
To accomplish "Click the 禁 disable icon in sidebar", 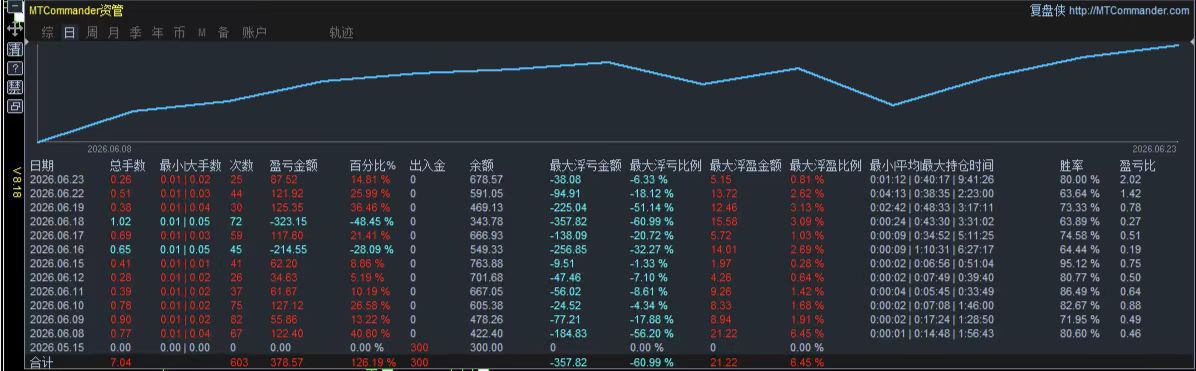I will (14, 87).
